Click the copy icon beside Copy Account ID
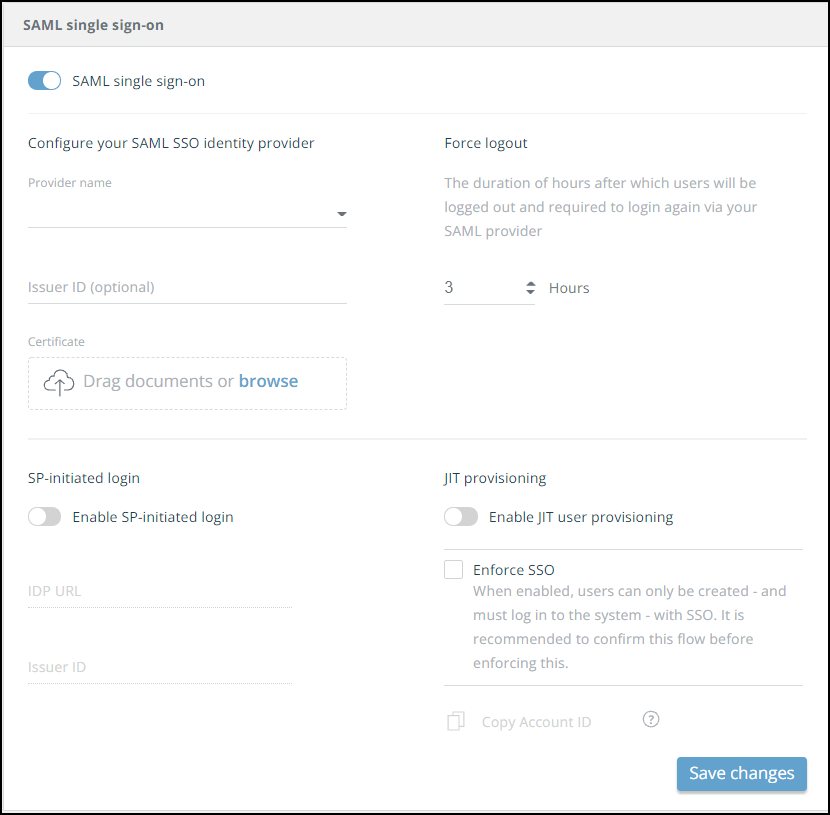 [x=456, y=721]
